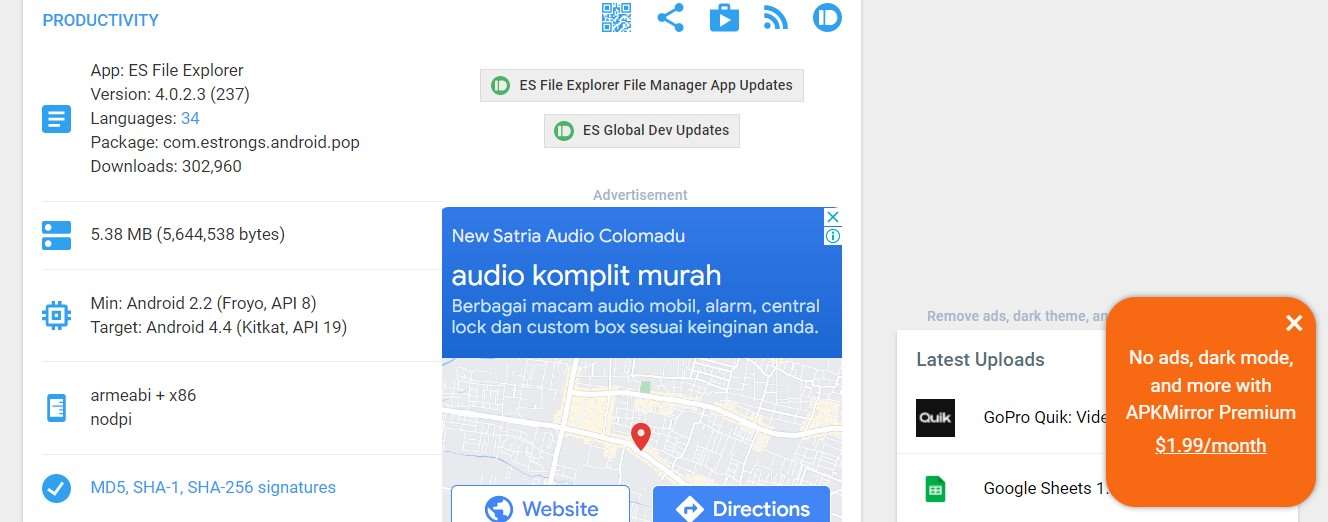Screen dimensions: 1328x522
Task: Open the audio komplit murah ad headline
Action: click(586, 275)
